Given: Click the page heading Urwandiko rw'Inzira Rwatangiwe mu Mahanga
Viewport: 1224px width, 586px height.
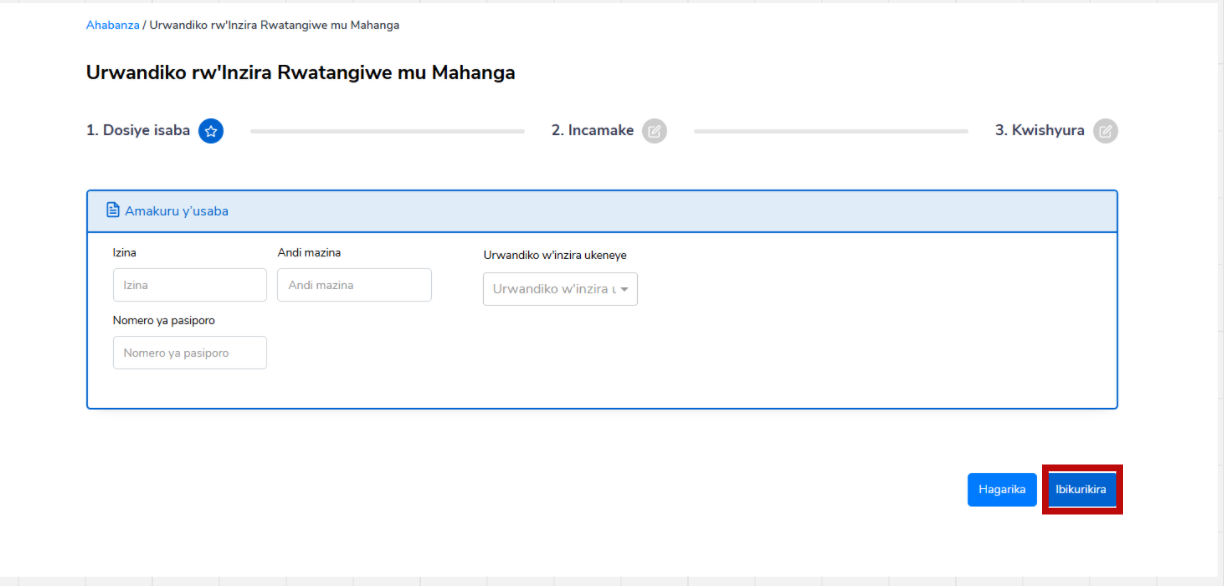Looking at the screenshot, I should click(x=300, y=73).
